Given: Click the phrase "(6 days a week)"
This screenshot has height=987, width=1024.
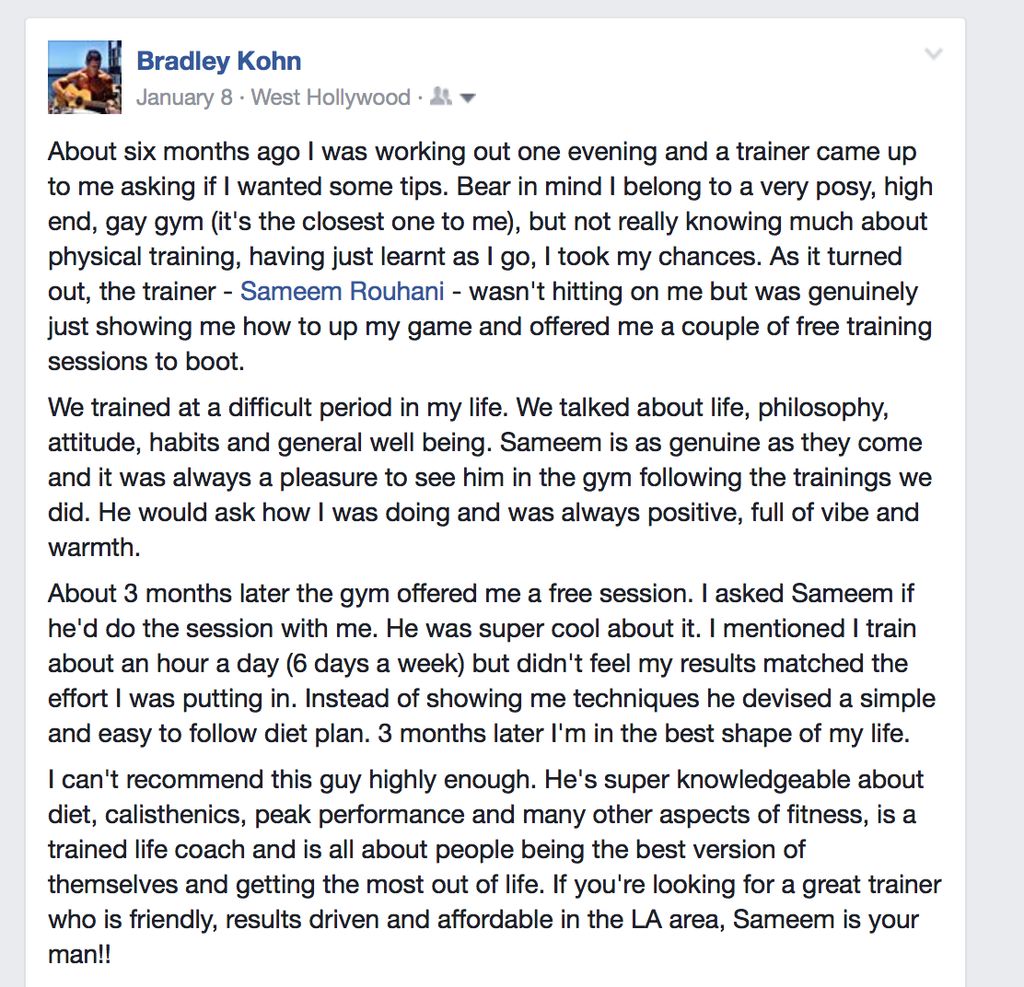Looking at the screenshot, I should [x=376, y=664].
